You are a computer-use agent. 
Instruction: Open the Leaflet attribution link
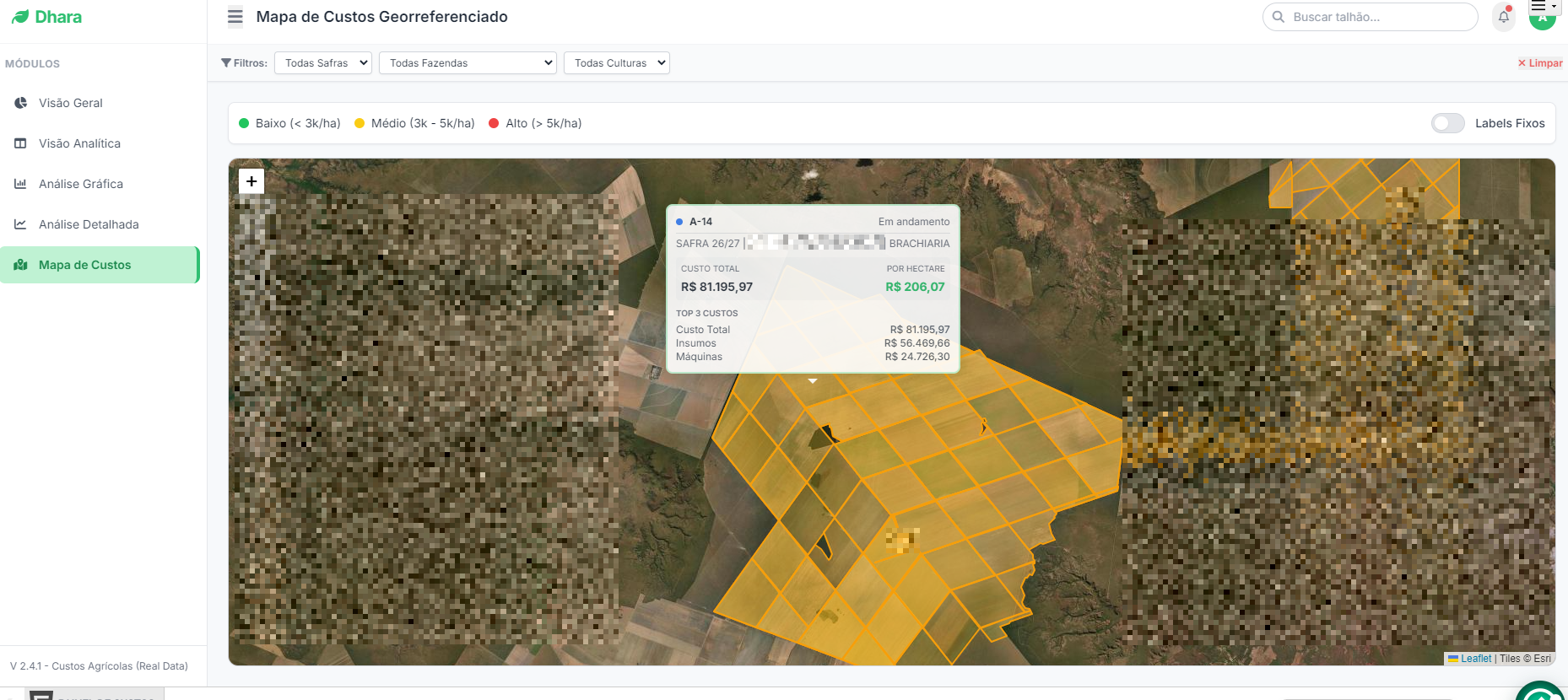click(x=1476, y=659)
